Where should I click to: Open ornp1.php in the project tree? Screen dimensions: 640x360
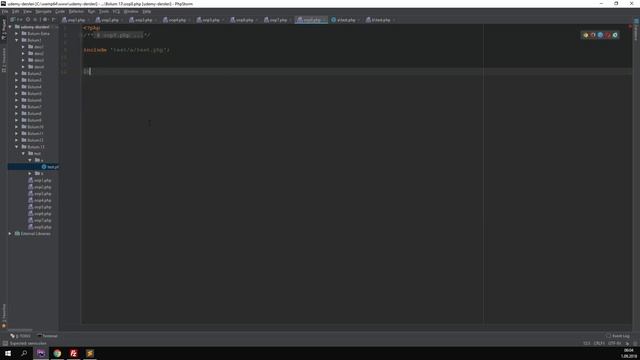coord(40,180)
